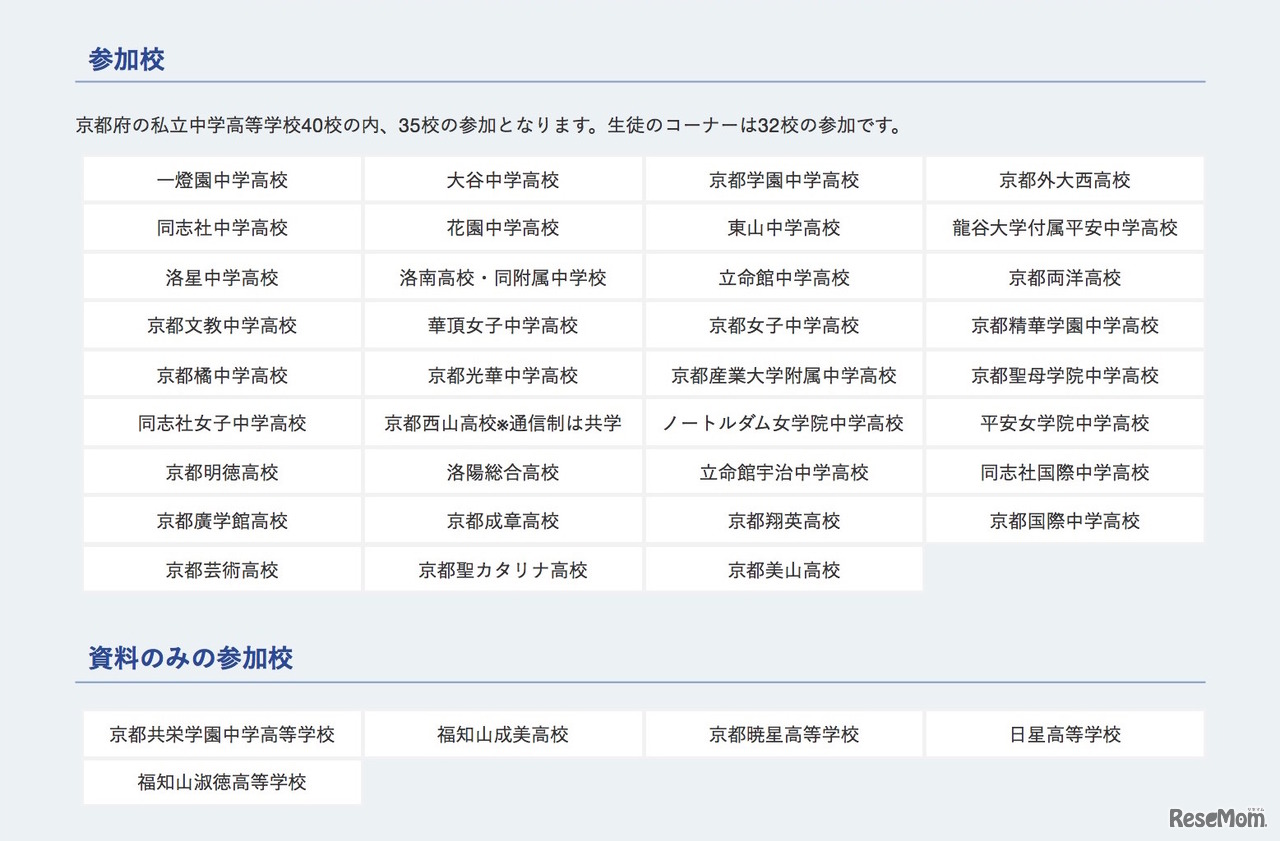Select 洛南高校・同附属中学校

click(502, 277)
